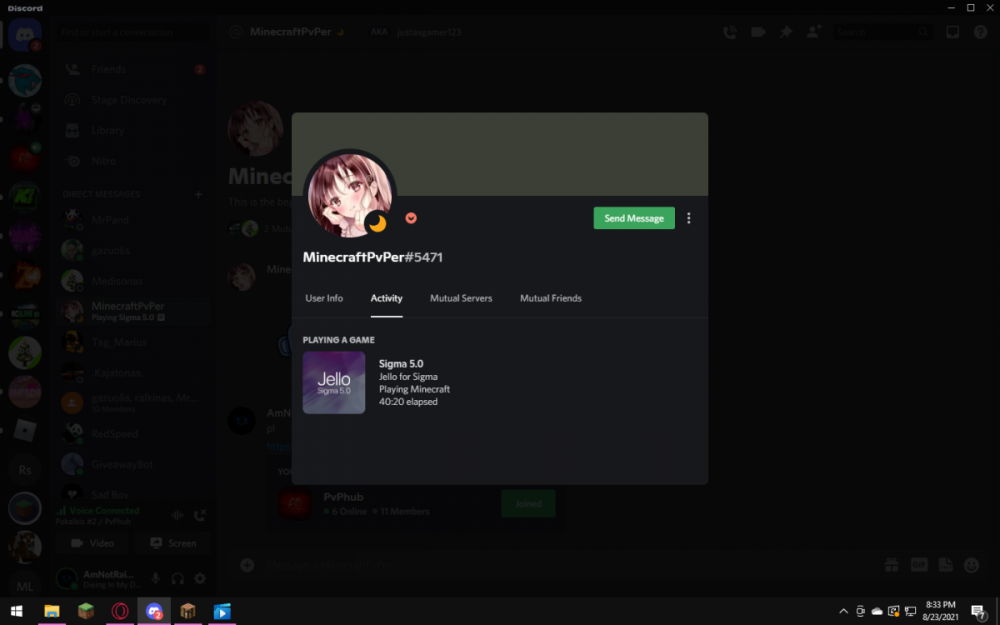
Task: Open User Settings gear
Action: 200,578
